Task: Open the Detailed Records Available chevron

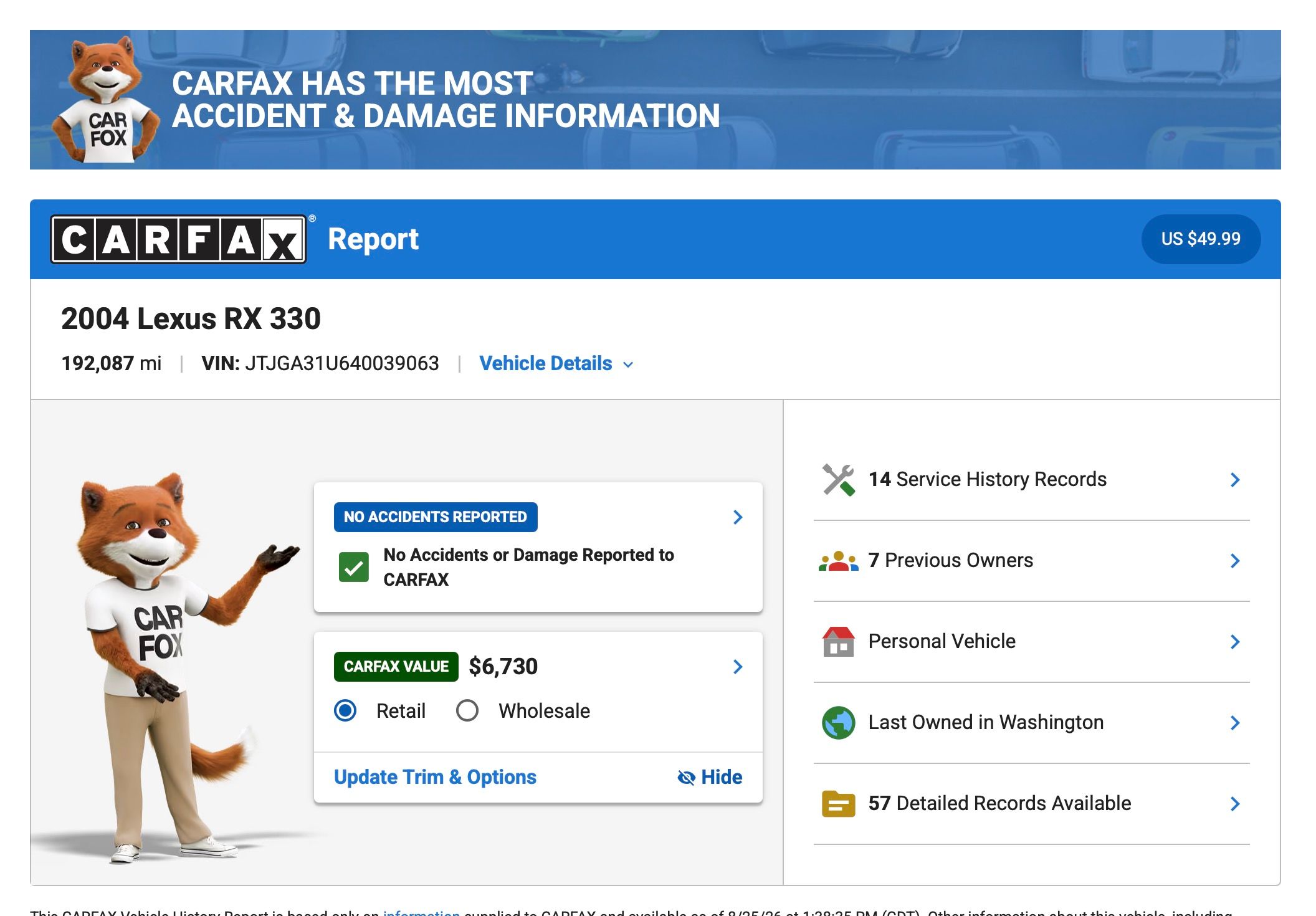Action: click(x=1235, y=804)
